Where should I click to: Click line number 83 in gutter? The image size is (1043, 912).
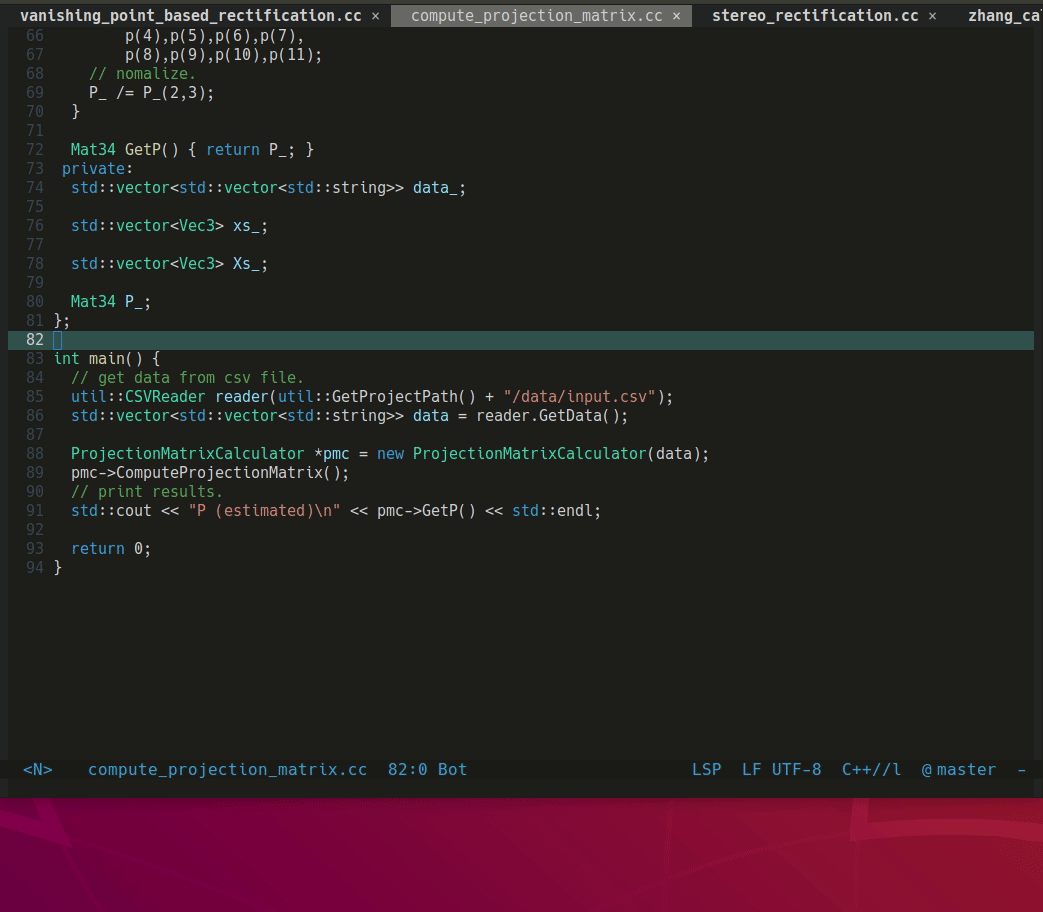35,359
